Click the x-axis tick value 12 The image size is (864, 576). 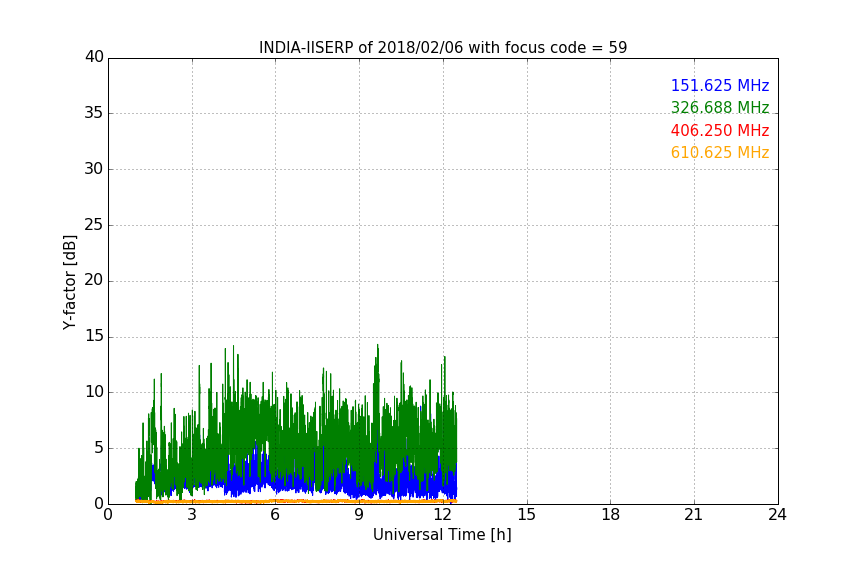pyautogui.click(x=443, y=515)
